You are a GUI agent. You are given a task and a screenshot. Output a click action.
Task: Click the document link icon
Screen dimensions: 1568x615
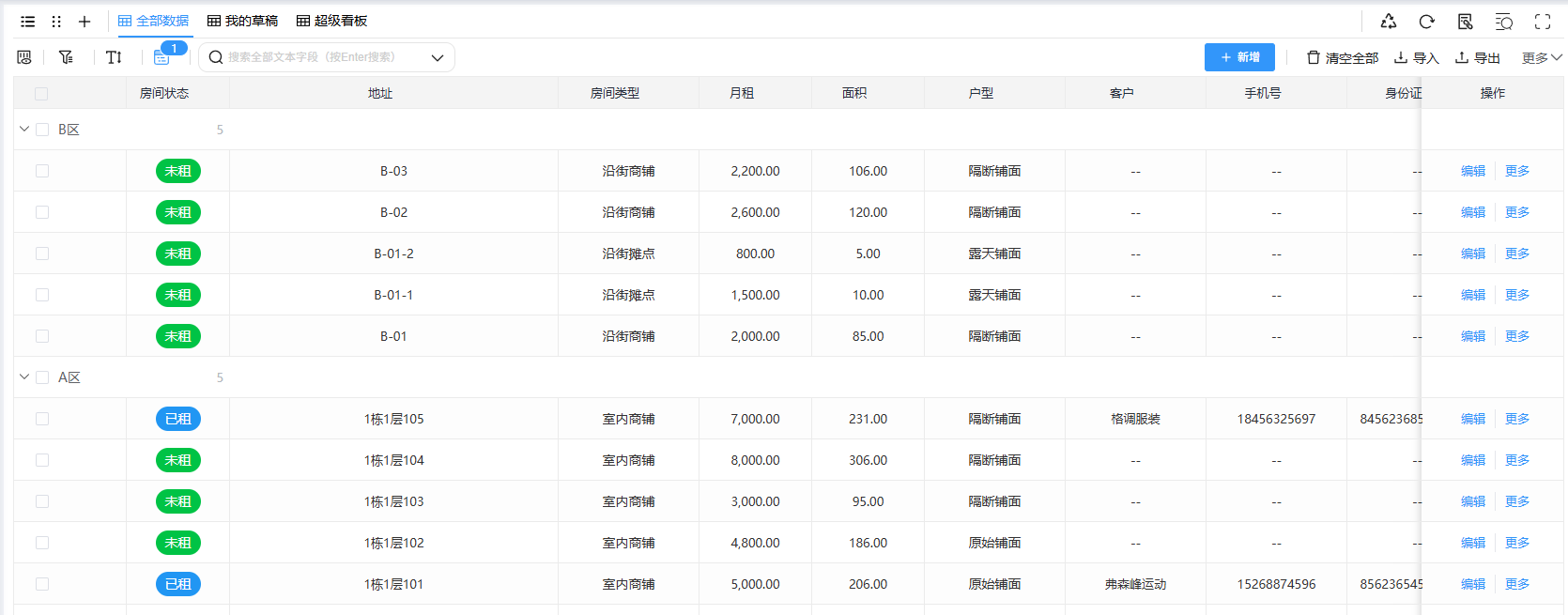(x=1465, y=21)
